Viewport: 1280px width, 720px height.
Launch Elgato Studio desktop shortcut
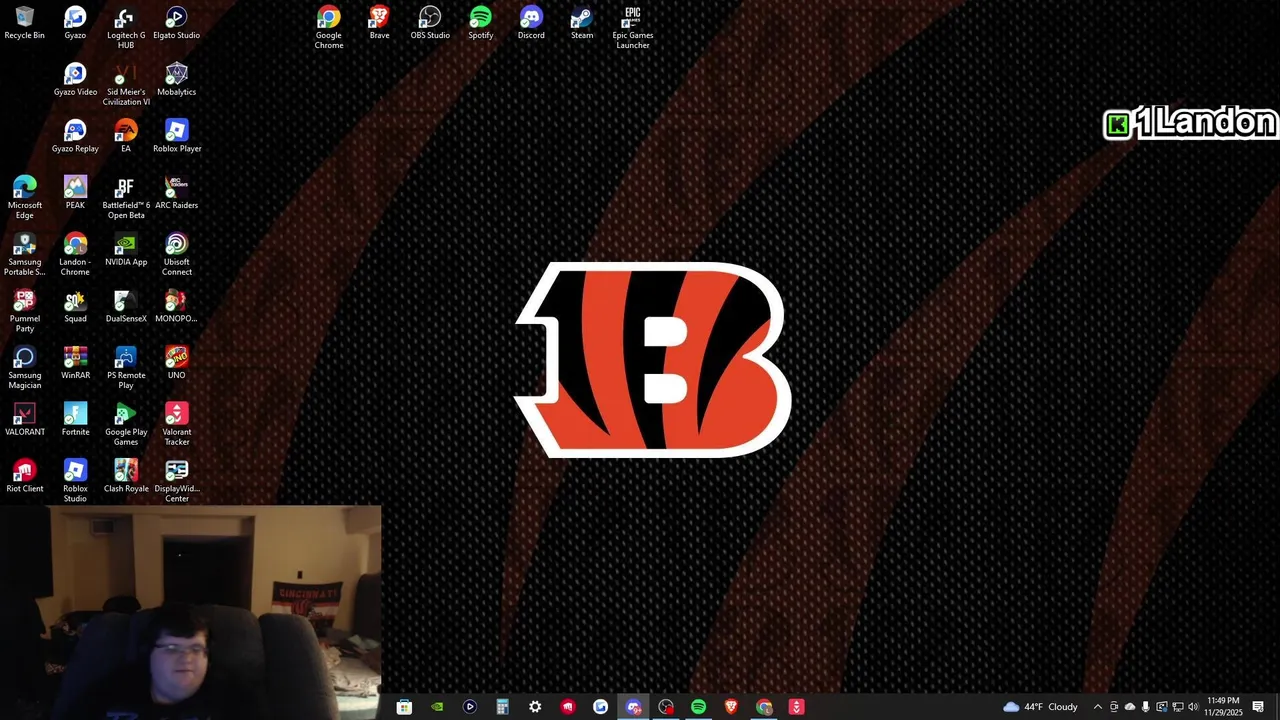(176, 23)
